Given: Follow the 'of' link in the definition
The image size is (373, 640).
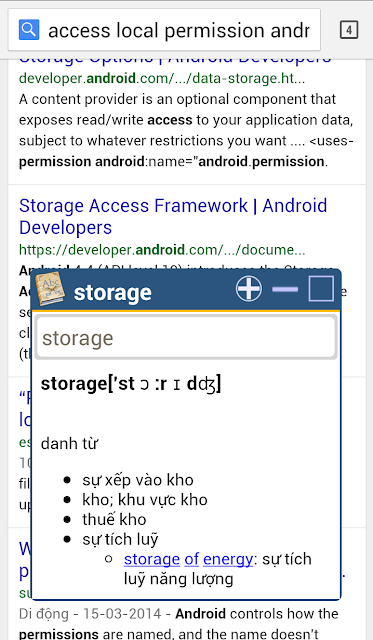Looking at the screenshot, I should coord(191,559).
